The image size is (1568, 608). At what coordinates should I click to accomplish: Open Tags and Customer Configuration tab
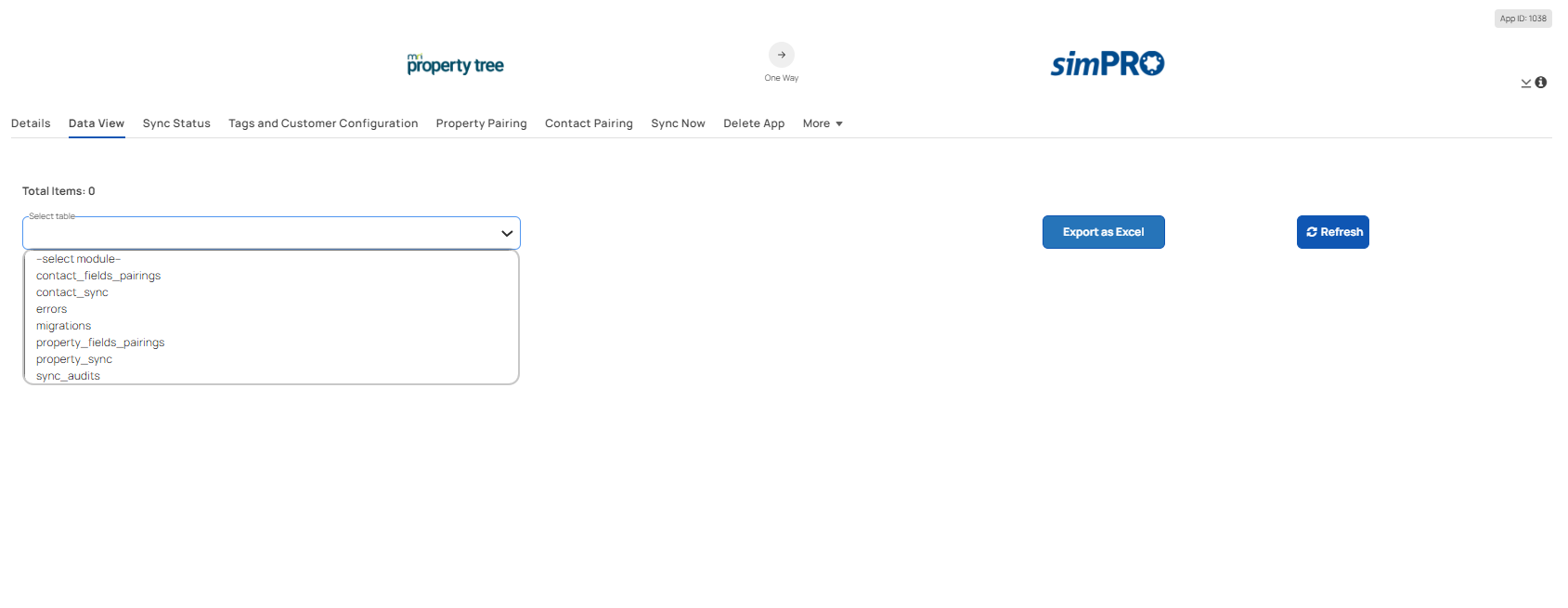(323, 123)
